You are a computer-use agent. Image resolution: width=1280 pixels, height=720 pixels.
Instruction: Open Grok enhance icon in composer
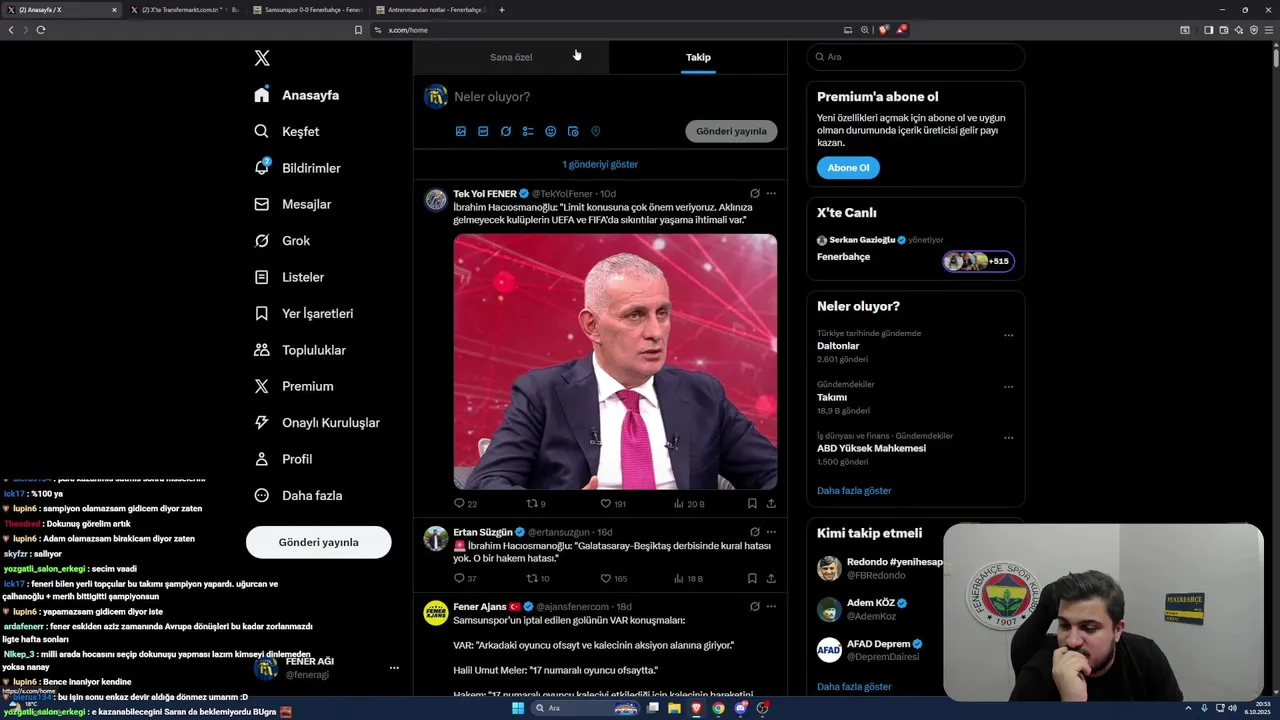pyautogui.click(x=506, y=131)
